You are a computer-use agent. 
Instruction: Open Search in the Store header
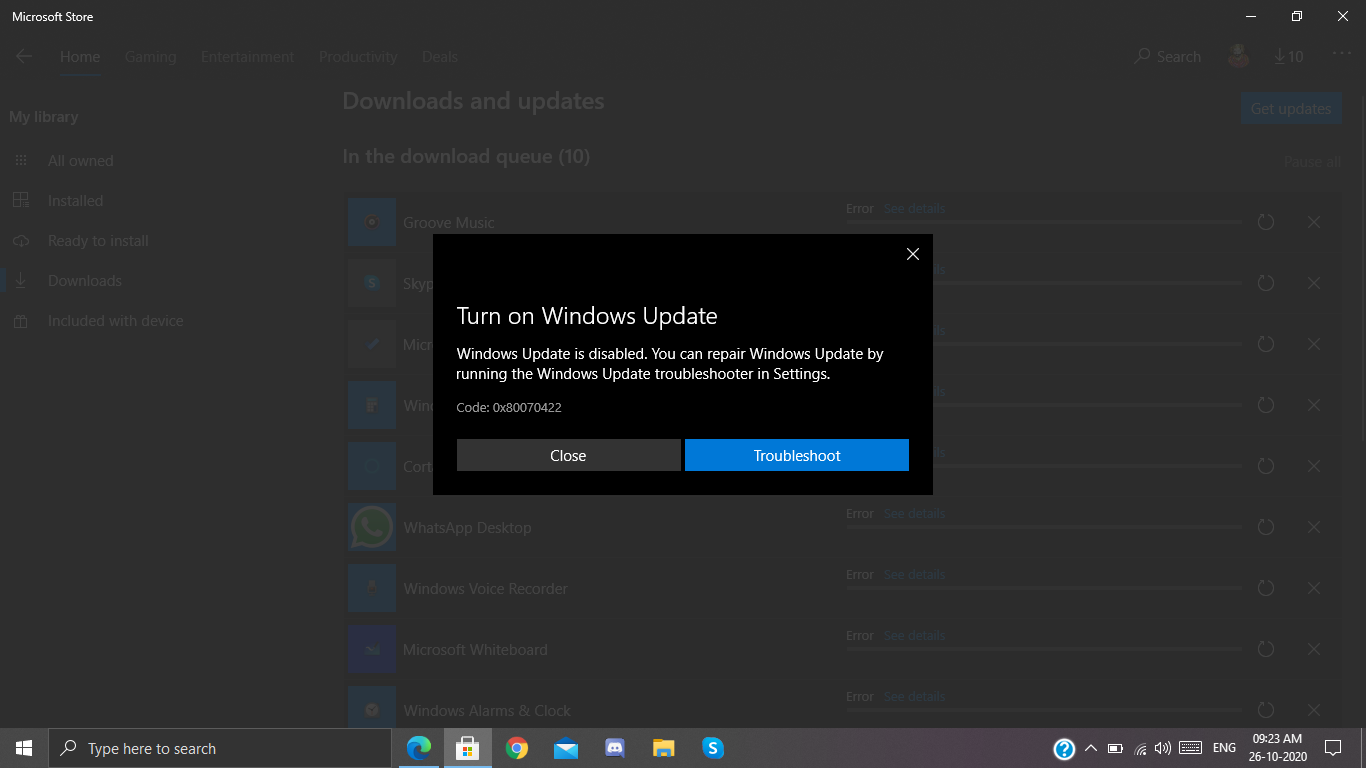[1168, 57]
